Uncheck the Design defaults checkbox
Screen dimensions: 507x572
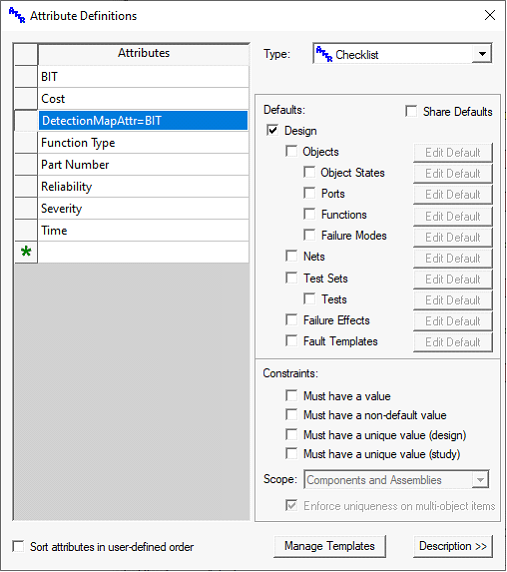pyautogui.click(x=272, y=130)
